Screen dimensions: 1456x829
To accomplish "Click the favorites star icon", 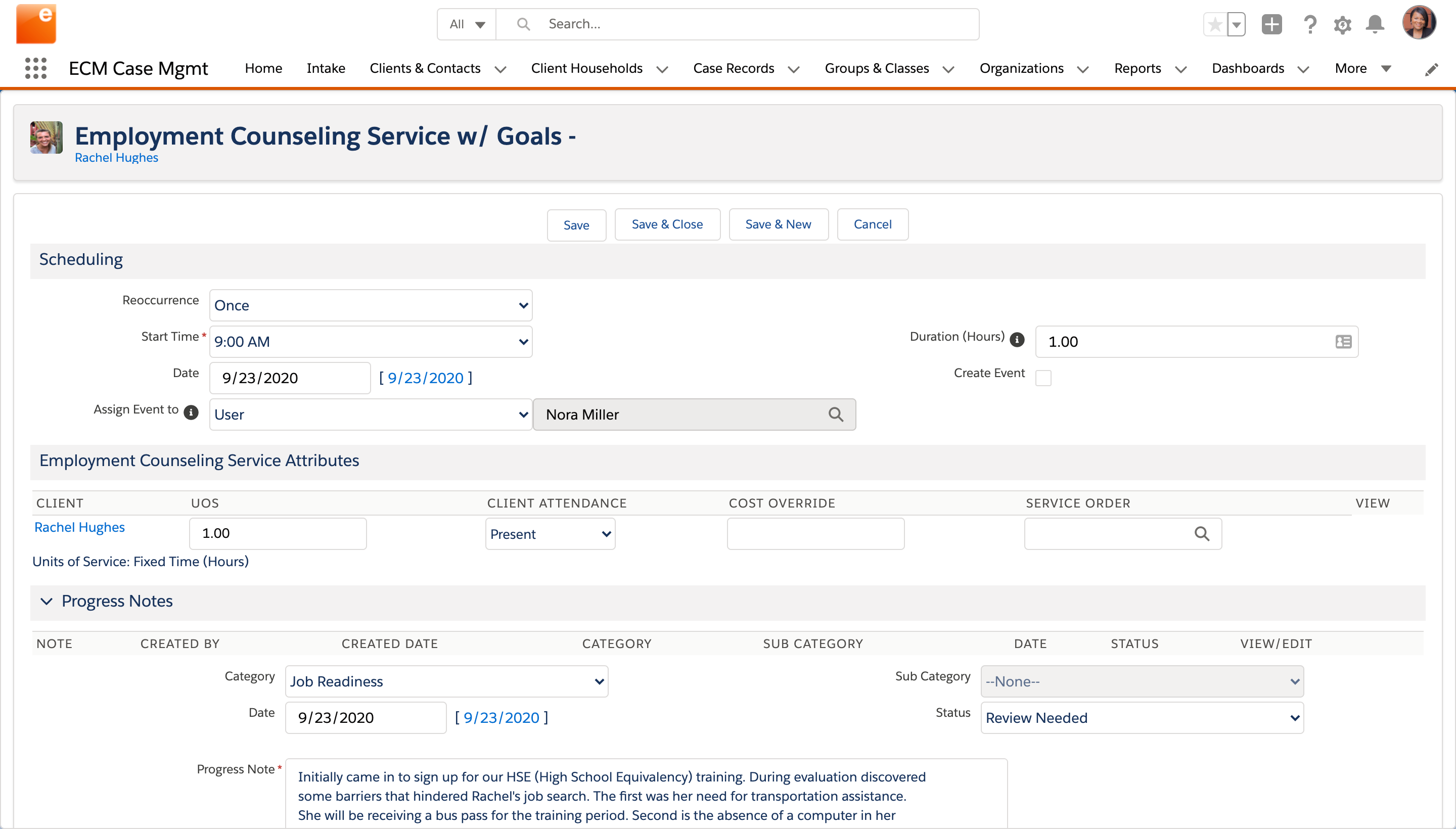I will pos(1215,24).
